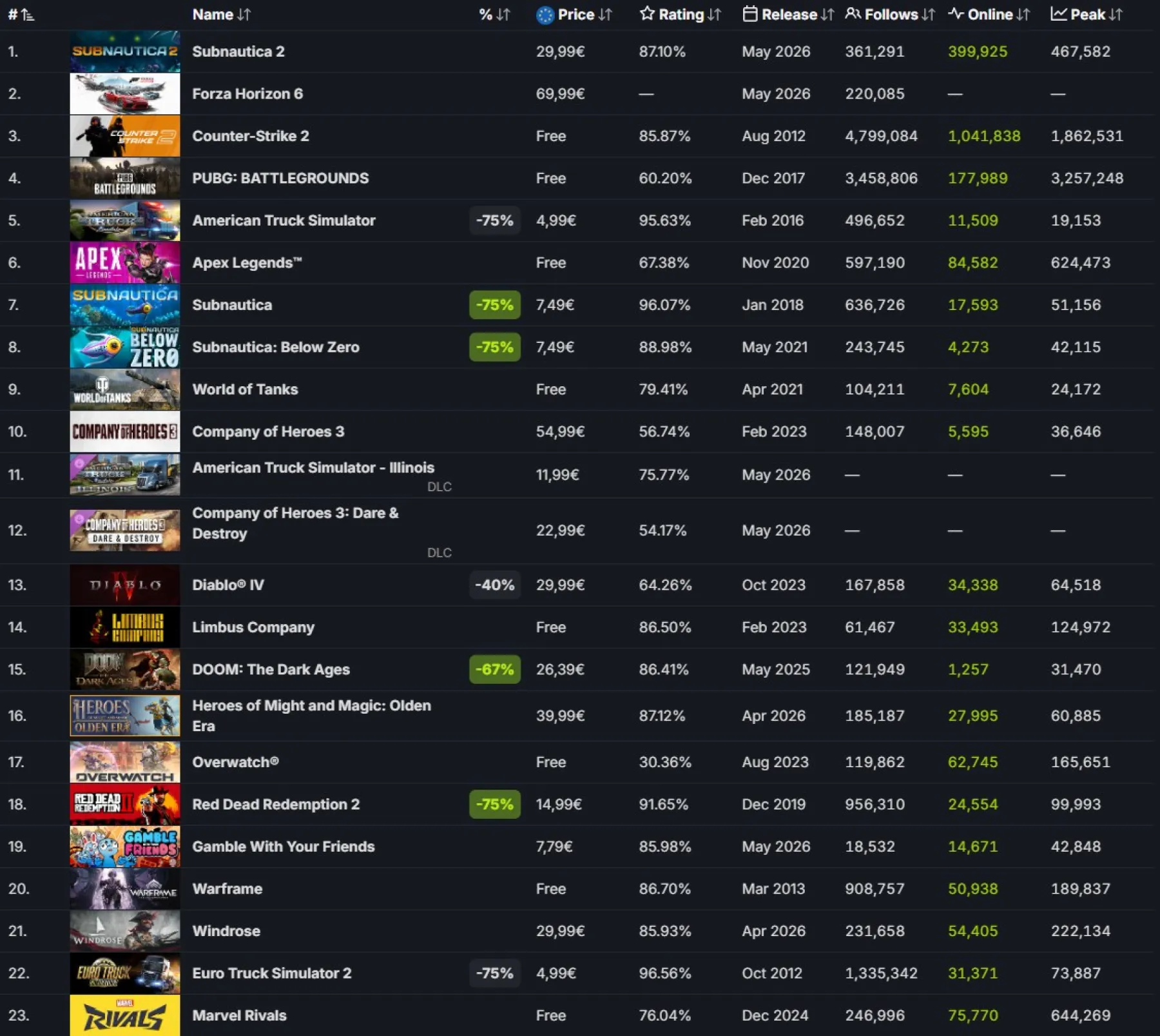This screenshot has width=1160, height=1036.
Task: Open Heroes of Might and Magic: Olden Era
Action: (x=311, y=716)
